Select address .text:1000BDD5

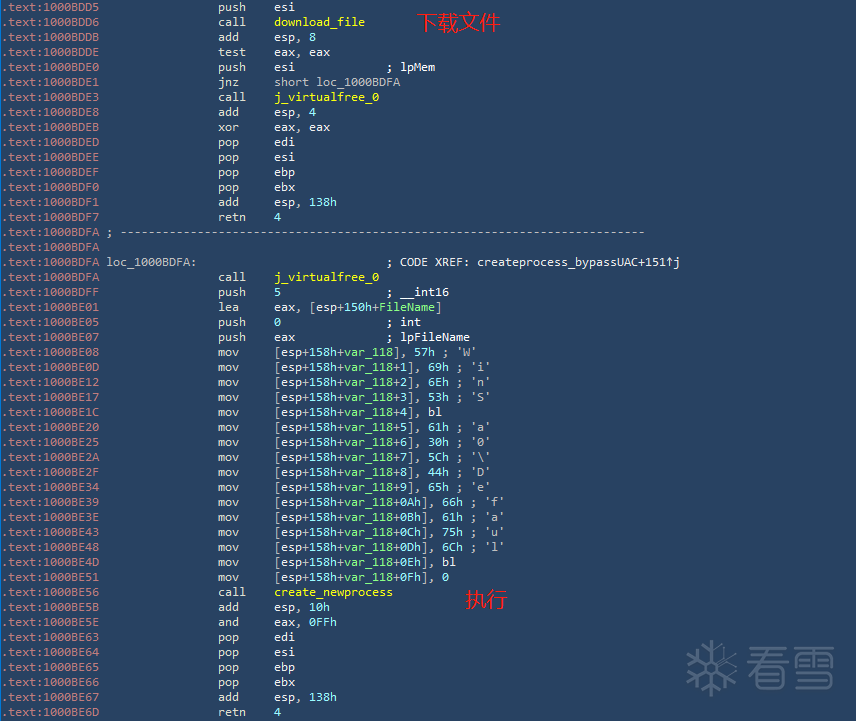click(x=50, y=7)
